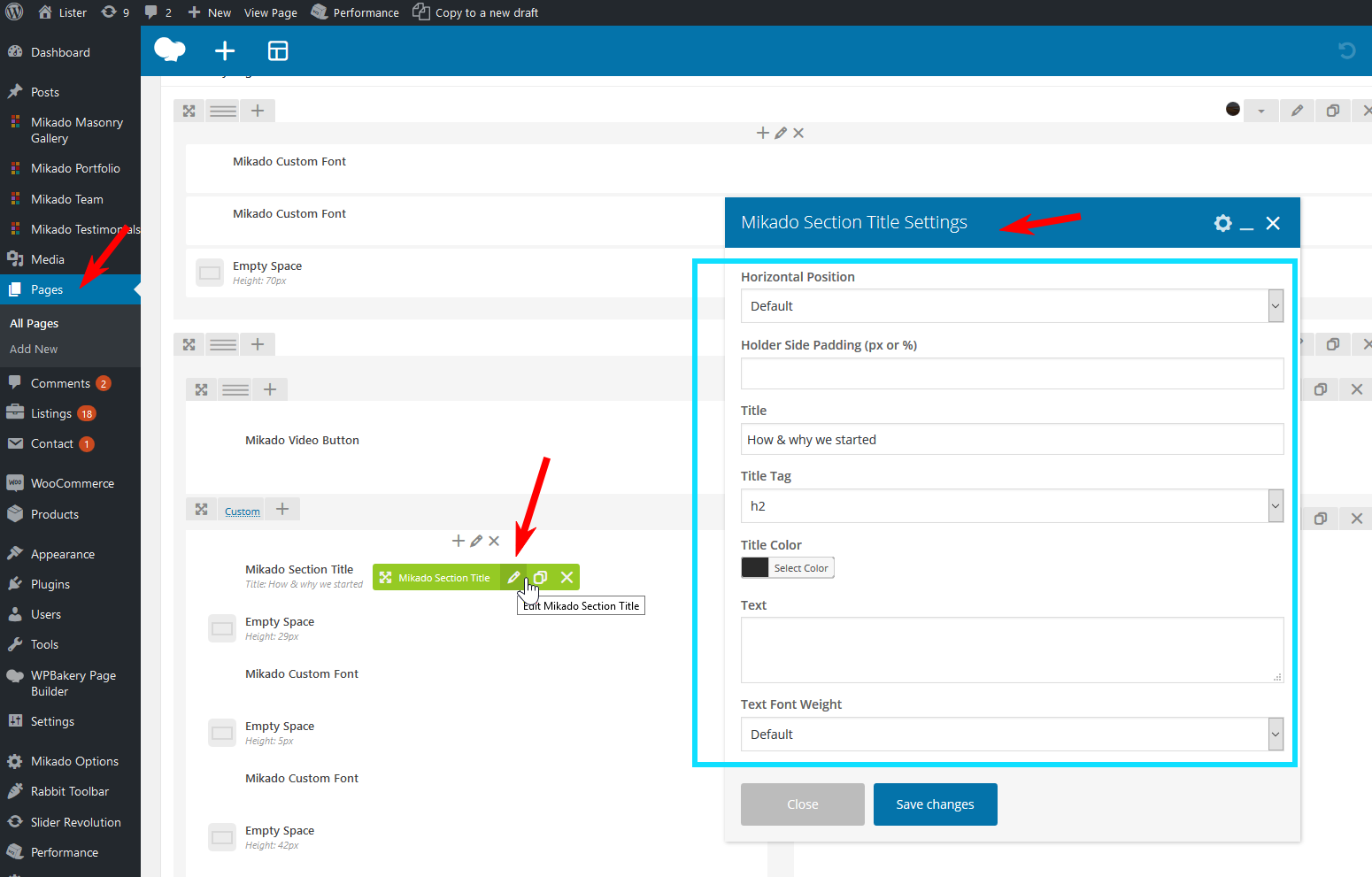This screenshot has width=1372, height=877.
Task: Open settings gear in Section Title panel
Action: point(1222,223)
